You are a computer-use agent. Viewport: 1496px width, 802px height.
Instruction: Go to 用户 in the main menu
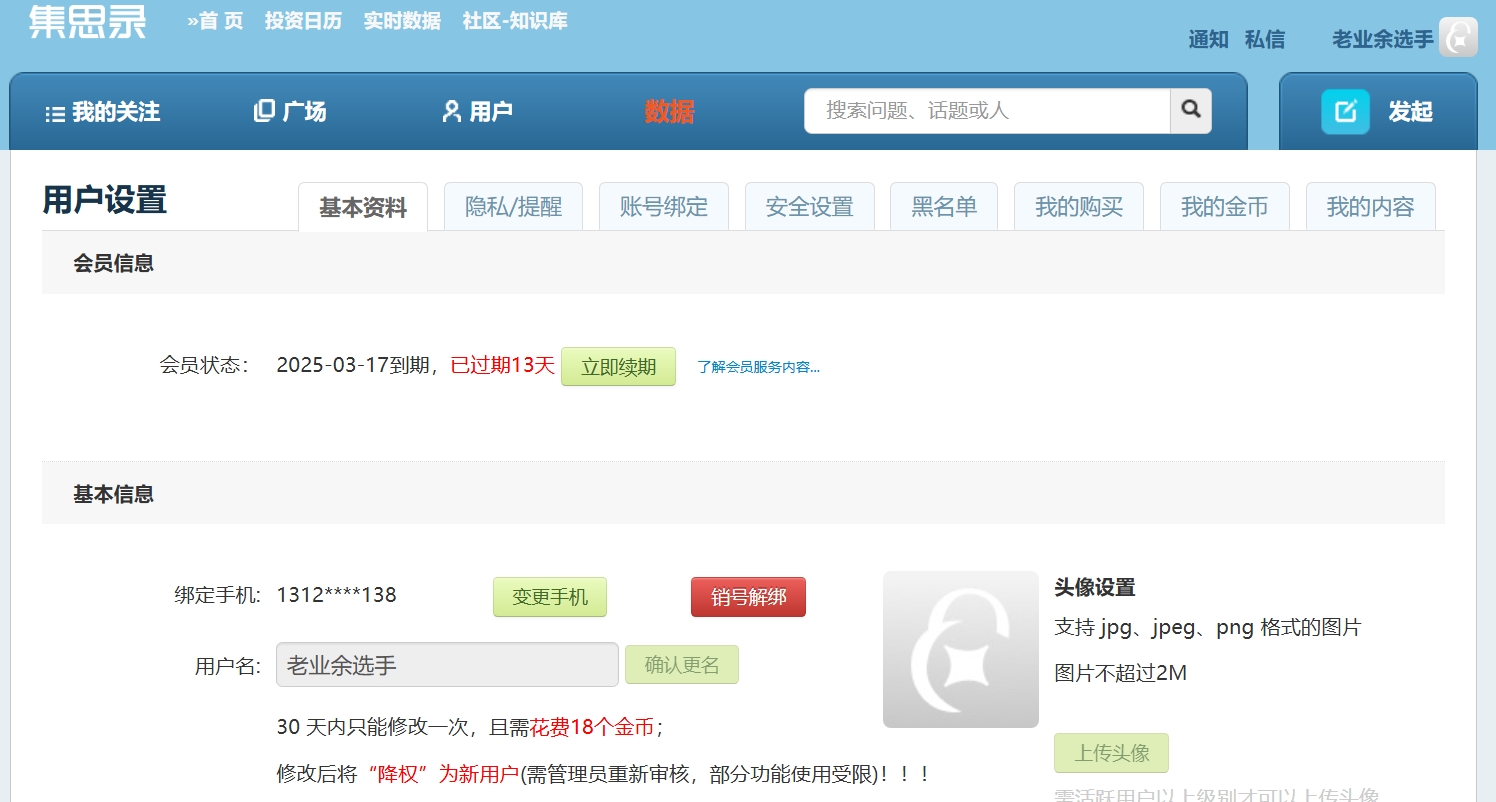(491, 112)
